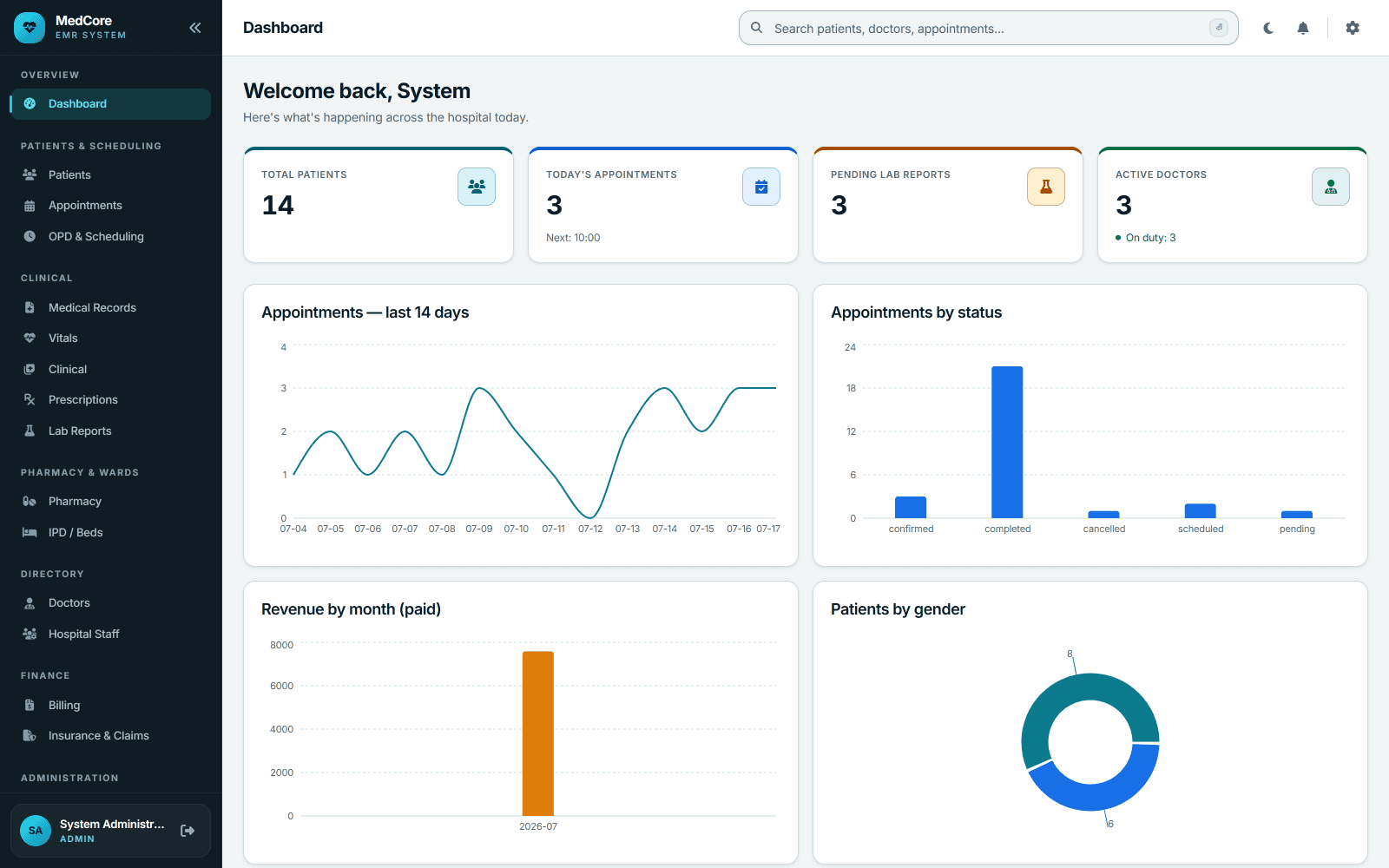Open OPD & Scheduling

pos(110,236)
